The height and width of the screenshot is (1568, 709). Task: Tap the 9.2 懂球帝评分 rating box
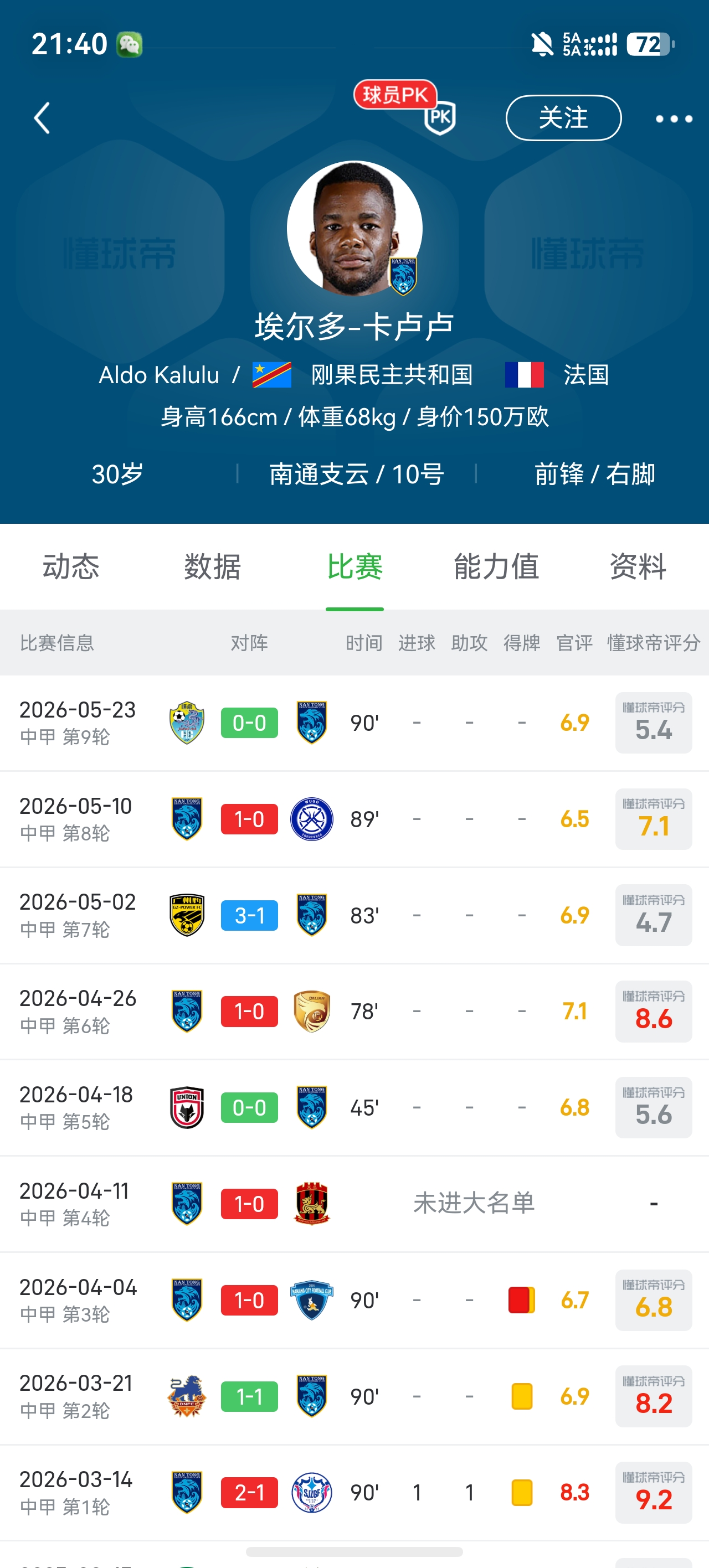coord(654,1493)
